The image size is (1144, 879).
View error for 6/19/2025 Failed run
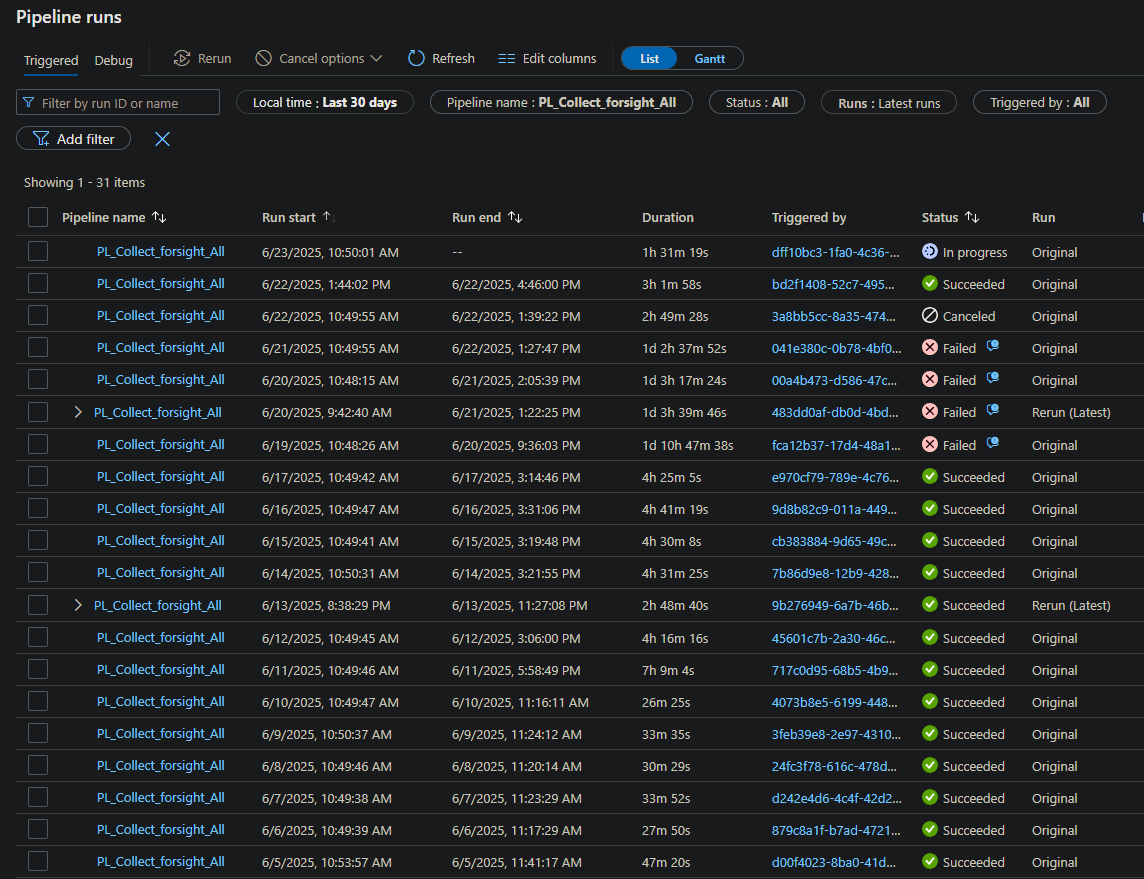[x=993, y=444]
